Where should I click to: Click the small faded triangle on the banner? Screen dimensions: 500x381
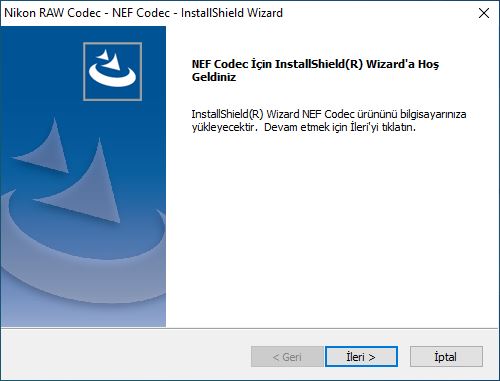43,147
